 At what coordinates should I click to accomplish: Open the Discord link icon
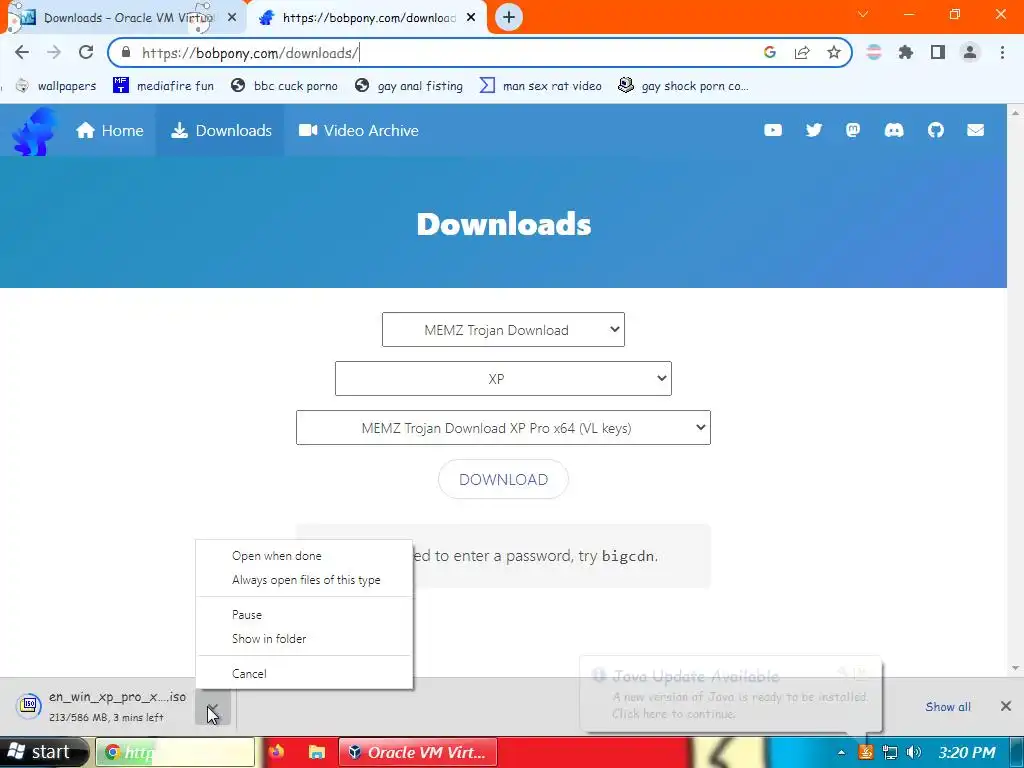(x=894, y=130)
